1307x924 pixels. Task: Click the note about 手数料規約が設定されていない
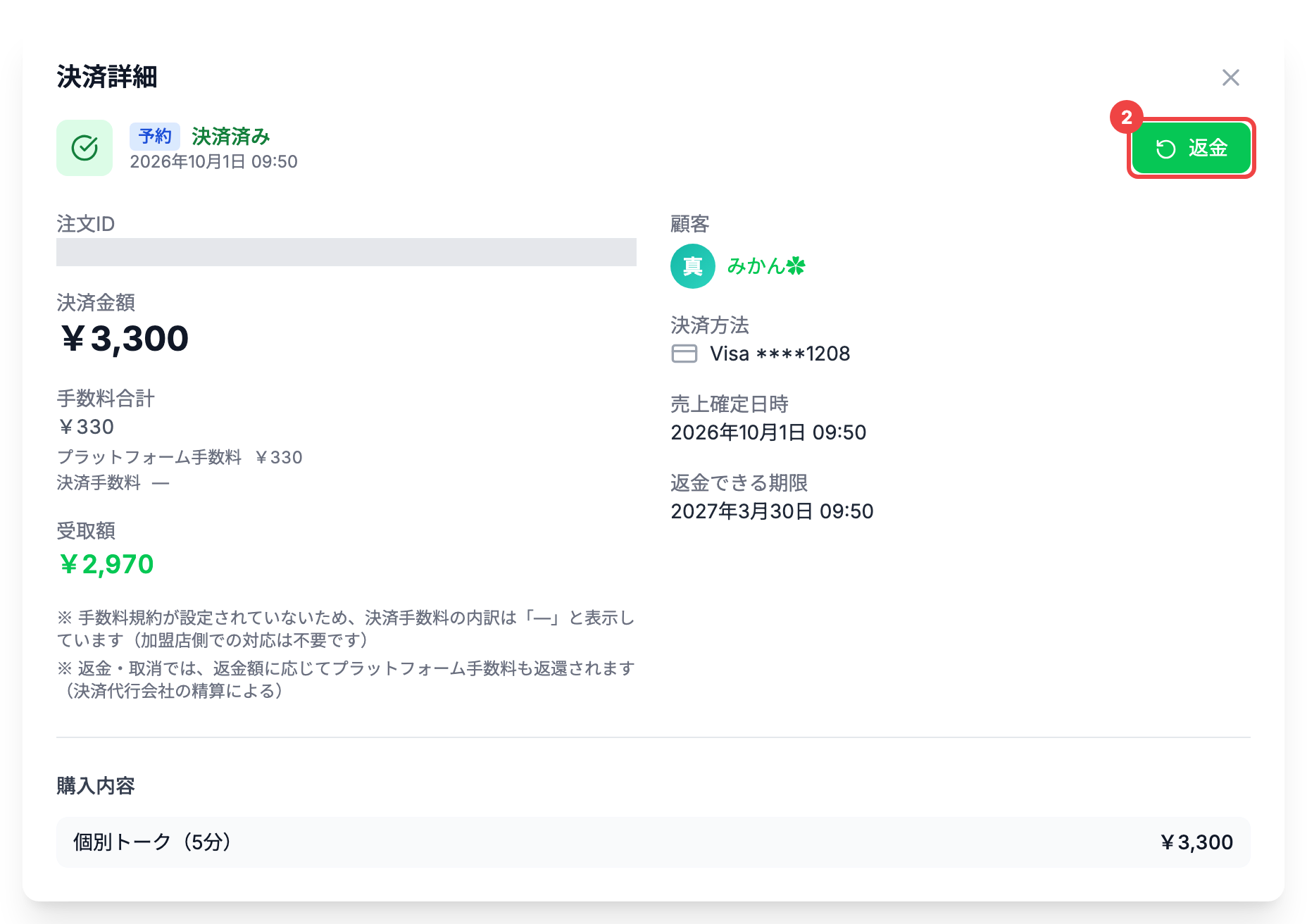[346, 629]
